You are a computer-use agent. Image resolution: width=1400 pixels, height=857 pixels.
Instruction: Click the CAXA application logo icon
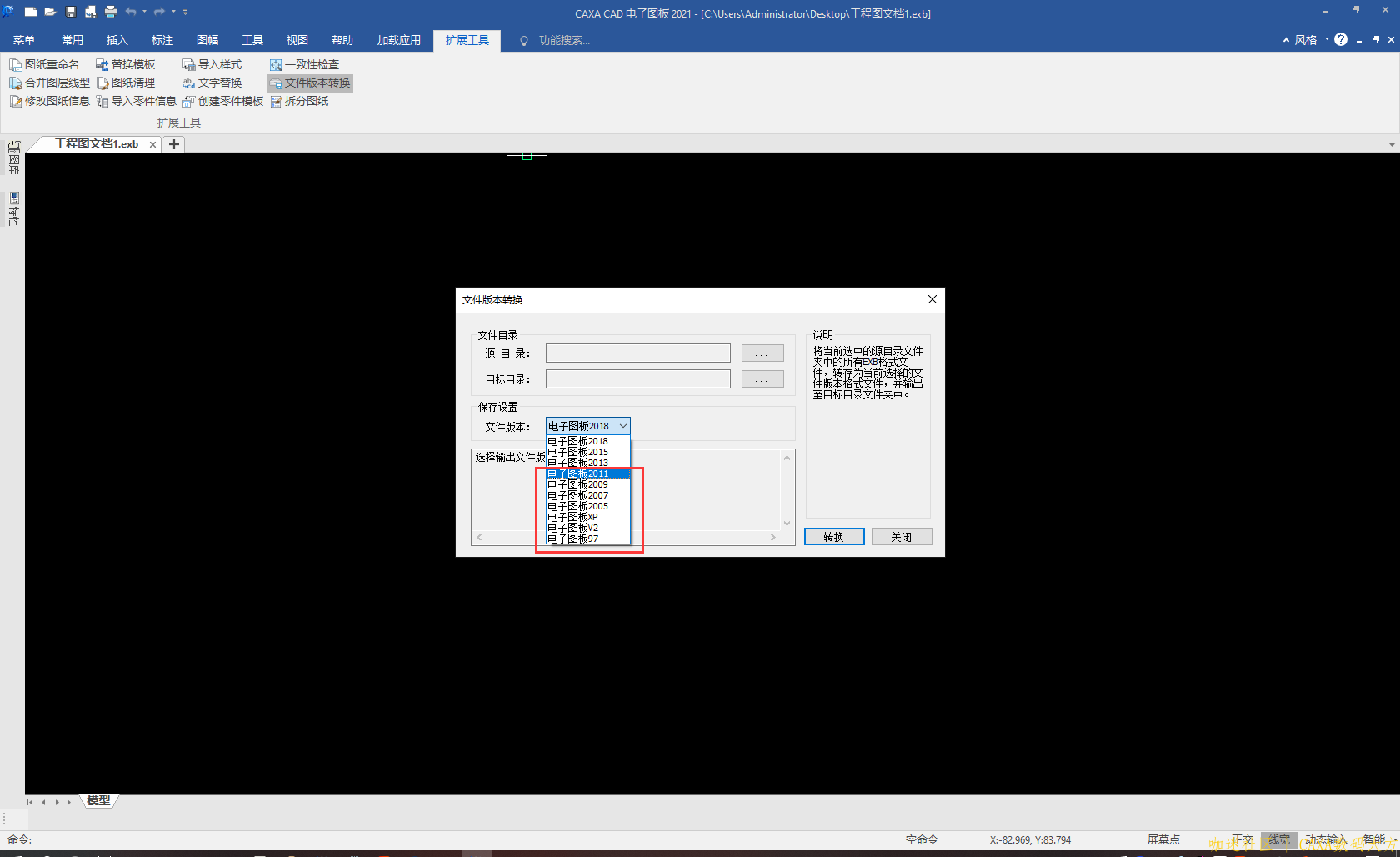click(x=8, y=12)
